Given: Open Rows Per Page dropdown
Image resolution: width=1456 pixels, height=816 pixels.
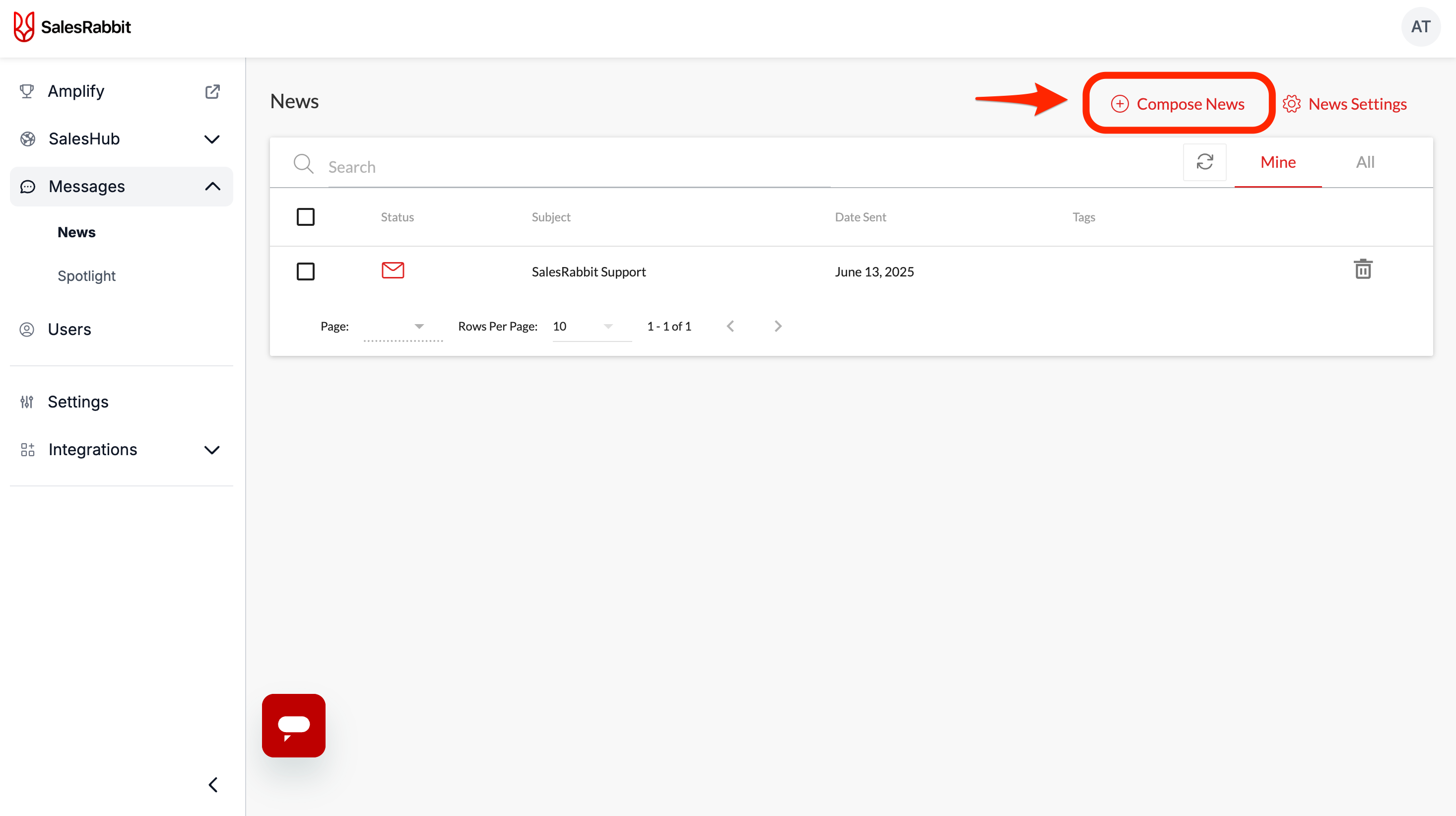Looking at the screenshot, I should (591, 326).
